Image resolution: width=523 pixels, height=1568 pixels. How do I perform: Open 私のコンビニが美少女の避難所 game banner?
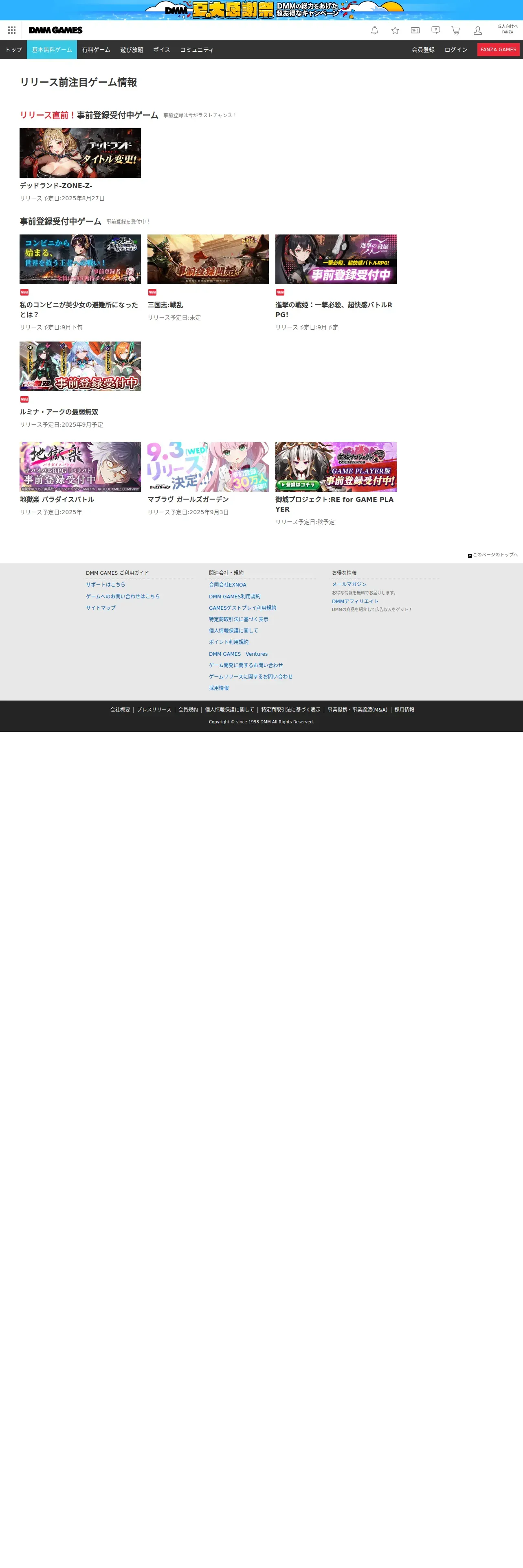pos(80,259)
